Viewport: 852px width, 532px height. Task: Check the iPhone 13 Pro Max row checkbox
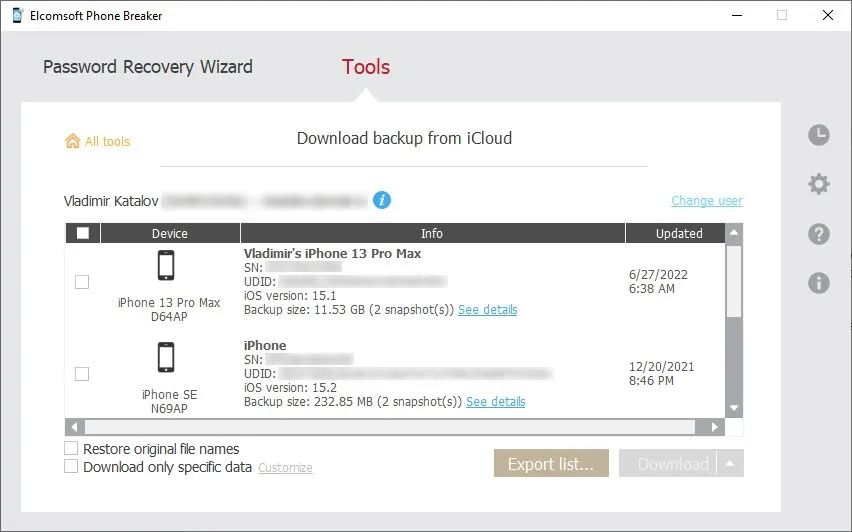pyautogui.click(x=82, y=282)
